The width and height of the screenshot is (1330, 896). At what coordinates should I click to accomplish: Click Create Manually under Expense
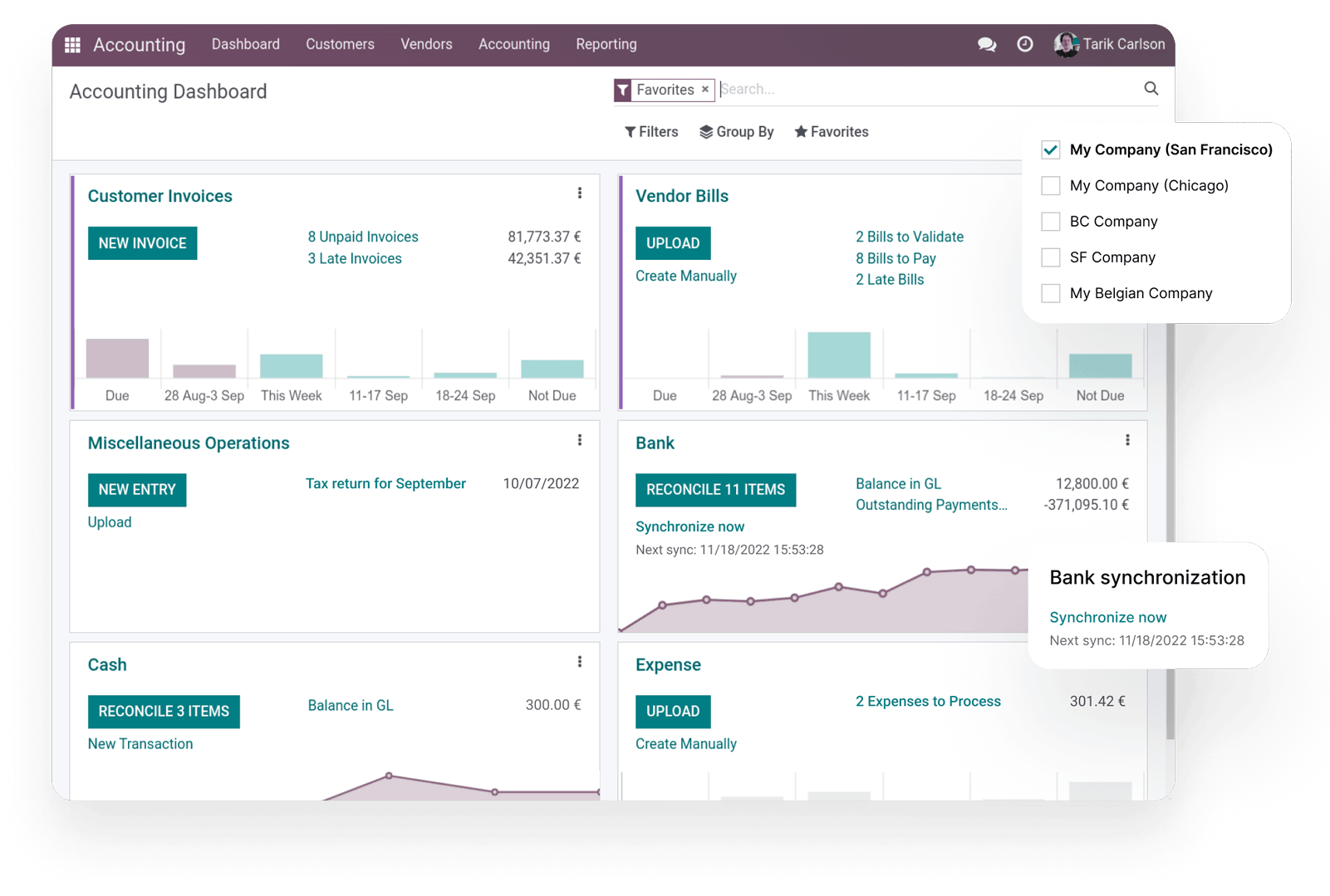(686, 744)
